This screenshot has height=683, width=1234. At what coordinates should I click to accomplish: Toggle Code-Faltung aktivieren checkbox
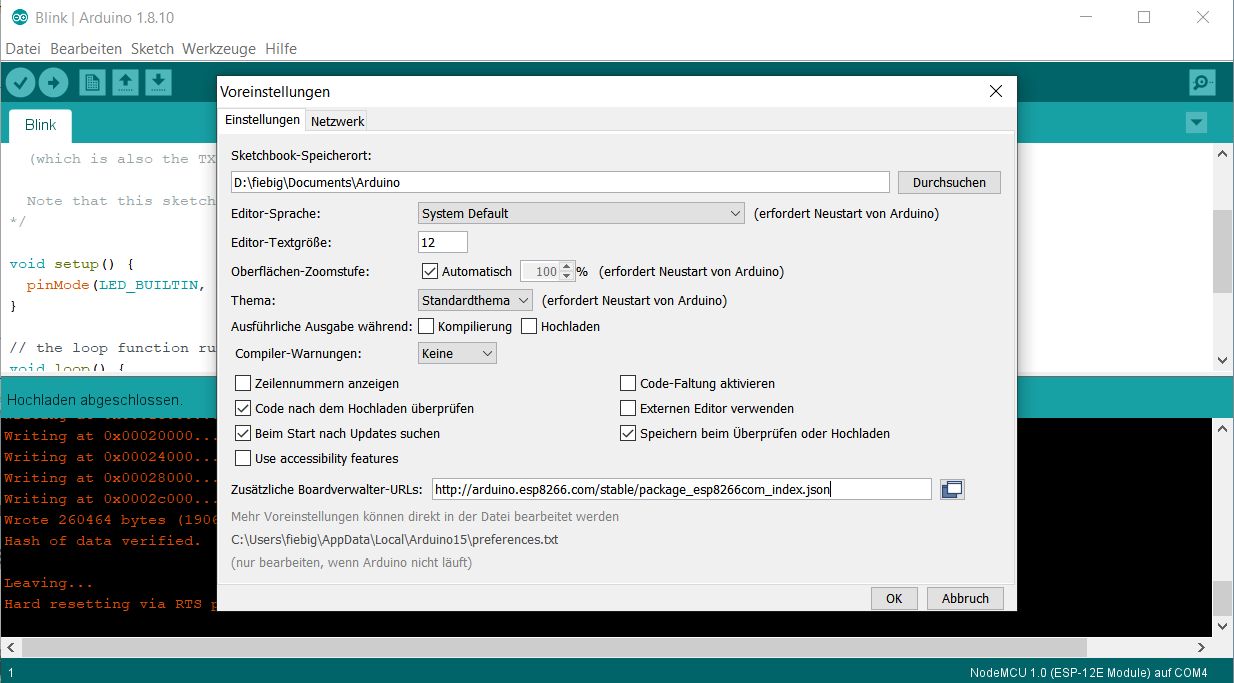click(x=628, y=383)
